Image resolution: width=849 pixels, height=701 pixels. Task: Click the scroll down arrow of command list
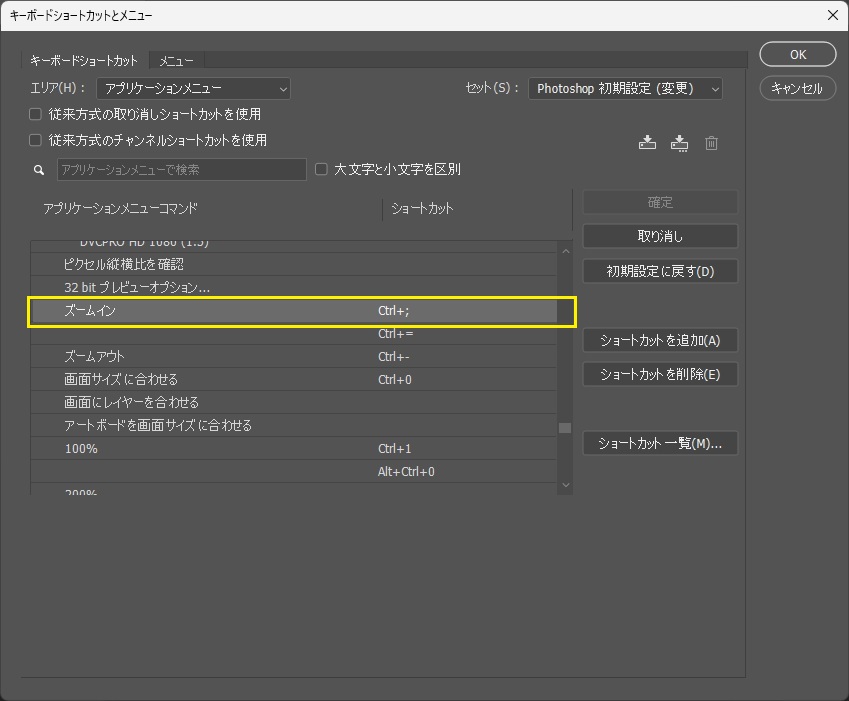tap(565, 485)
